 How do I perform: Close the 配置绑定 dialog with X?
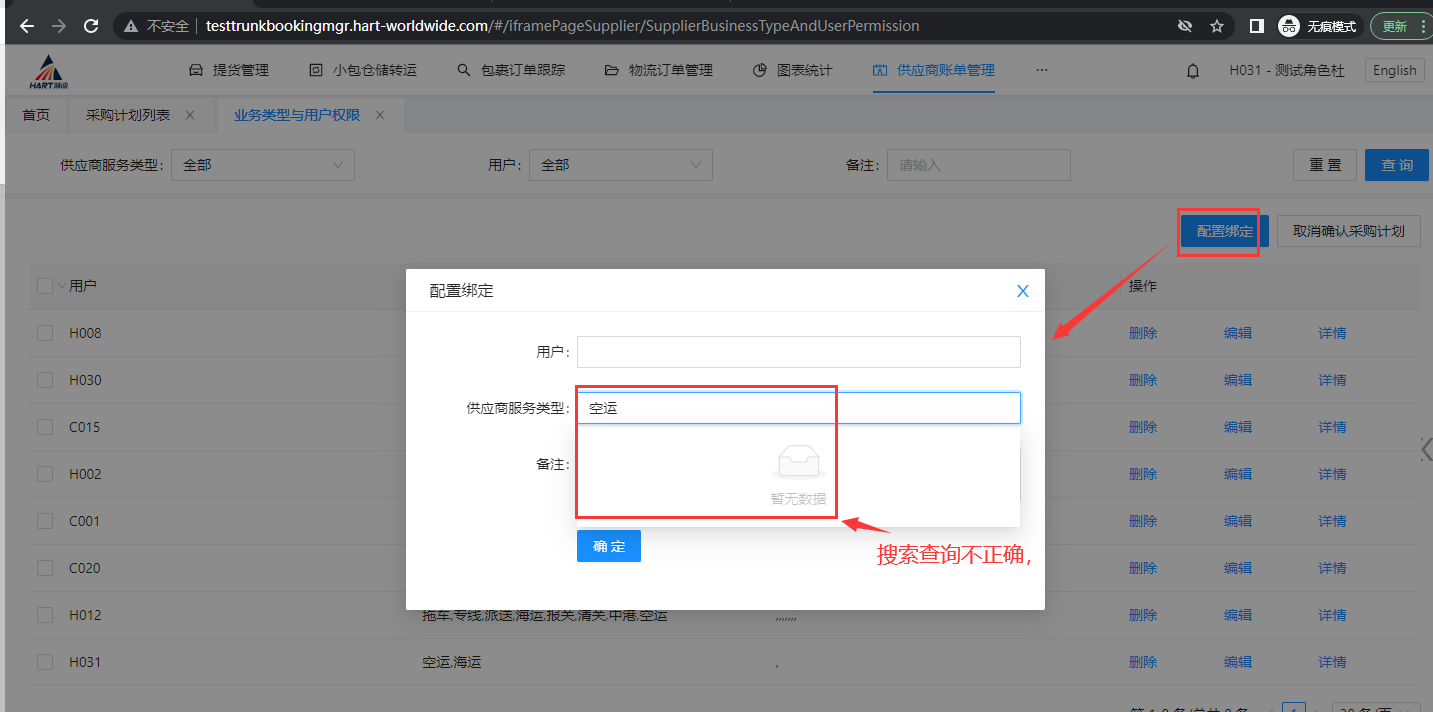coord(1022,291)
